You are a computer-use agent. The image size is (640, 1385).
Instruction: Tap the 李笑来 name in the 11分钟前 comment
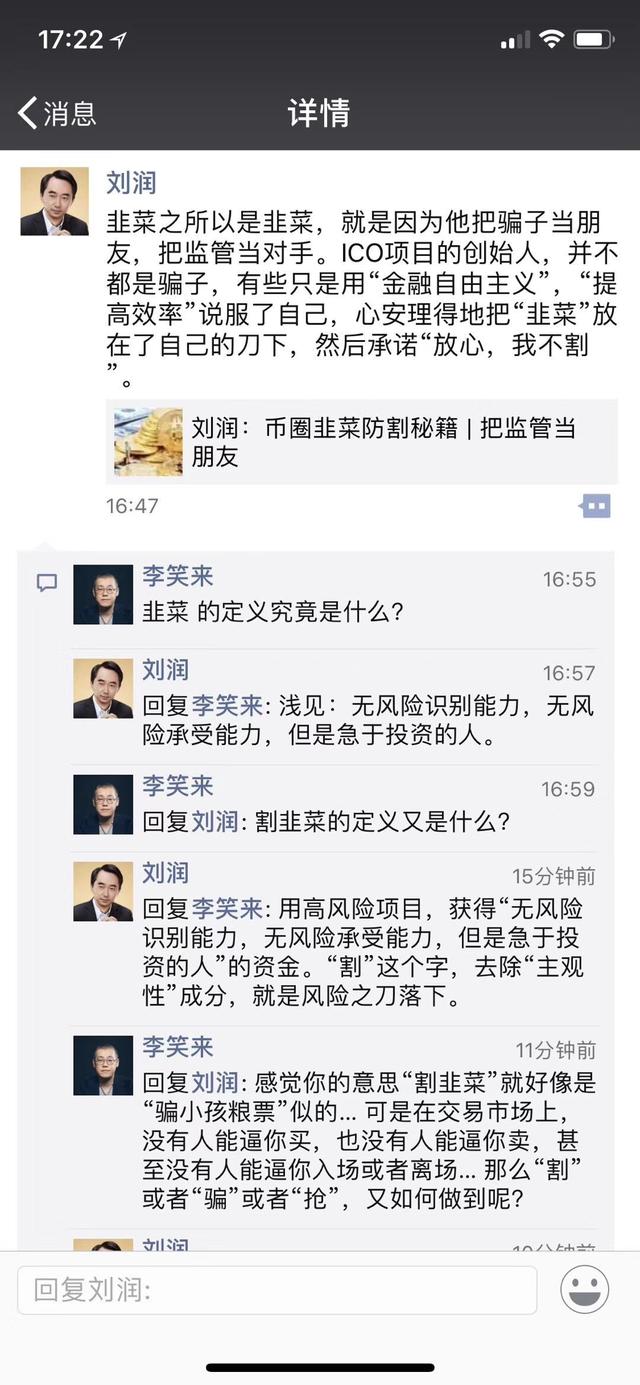point(177,1047)
